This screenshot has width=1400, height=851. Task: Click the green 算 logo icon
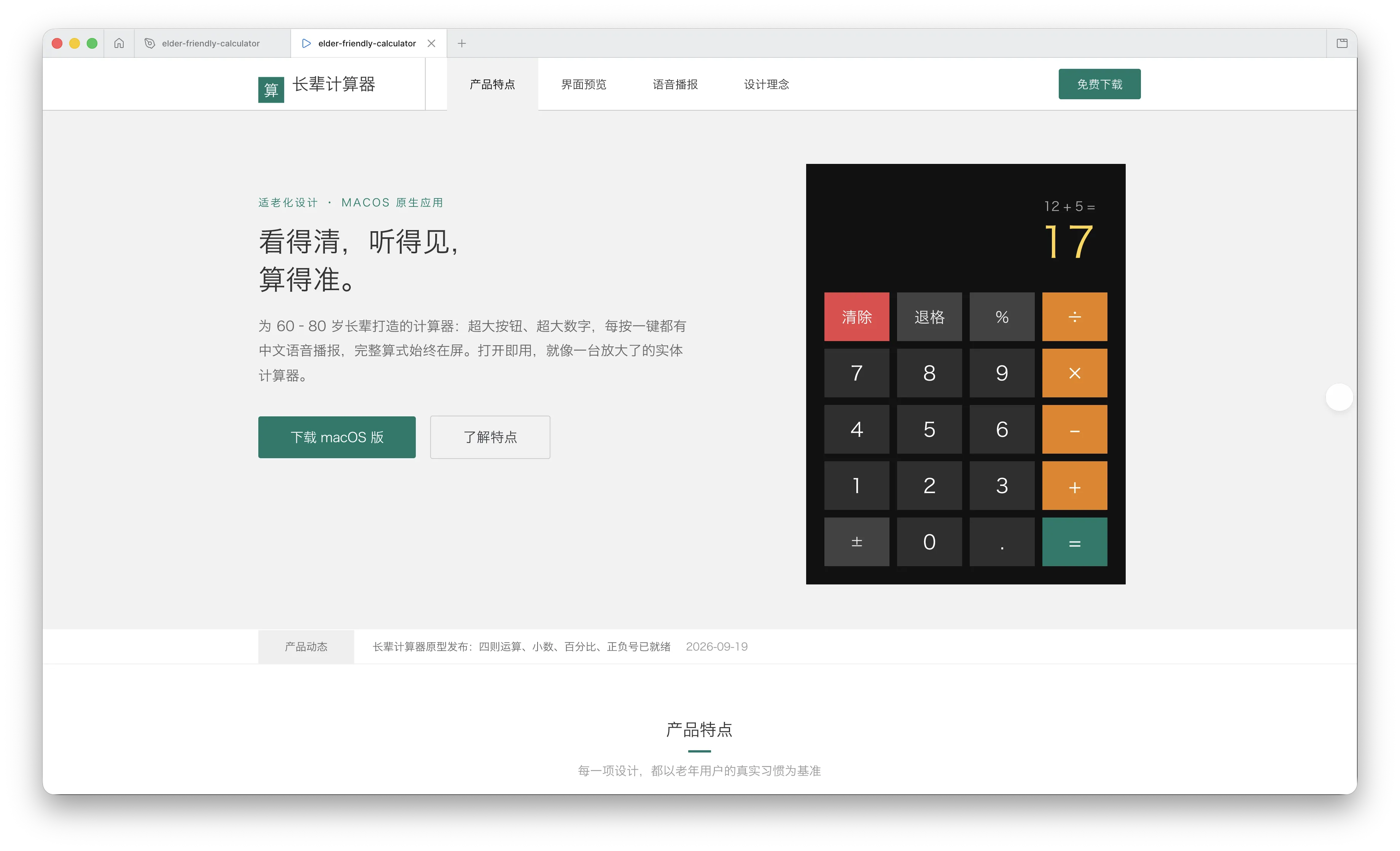tap(271, 90)
